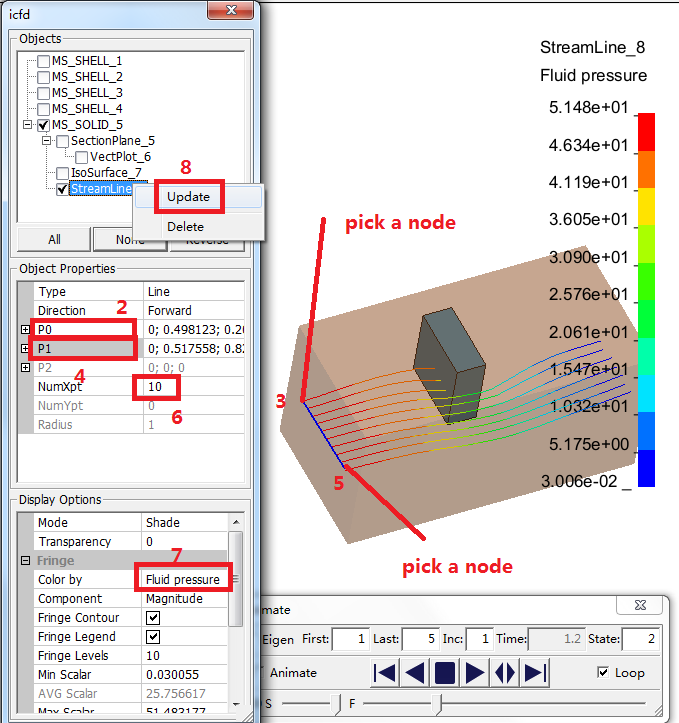Expand the P2 property row
The height and width of the screenshot is (723, 679).
[x=25, y=367]
